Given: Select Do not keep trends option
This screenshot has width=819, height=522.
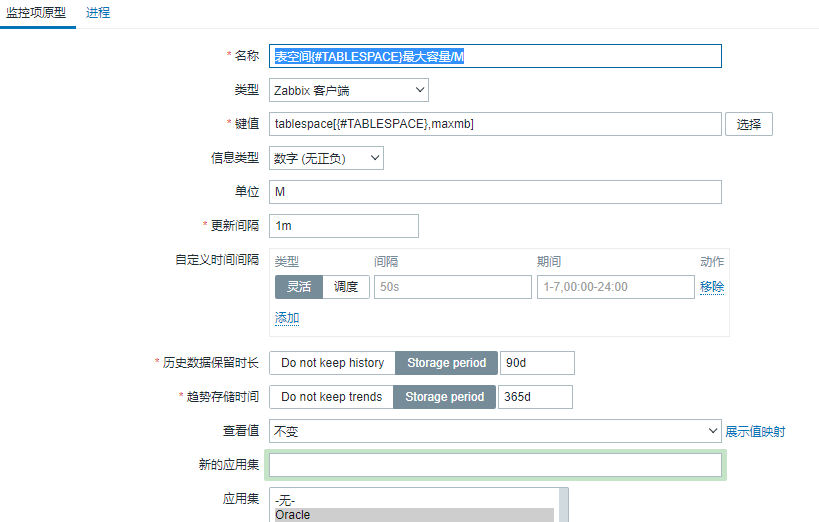Looking at the screenshot, I should pyautogui.click(x=331, y=397).
